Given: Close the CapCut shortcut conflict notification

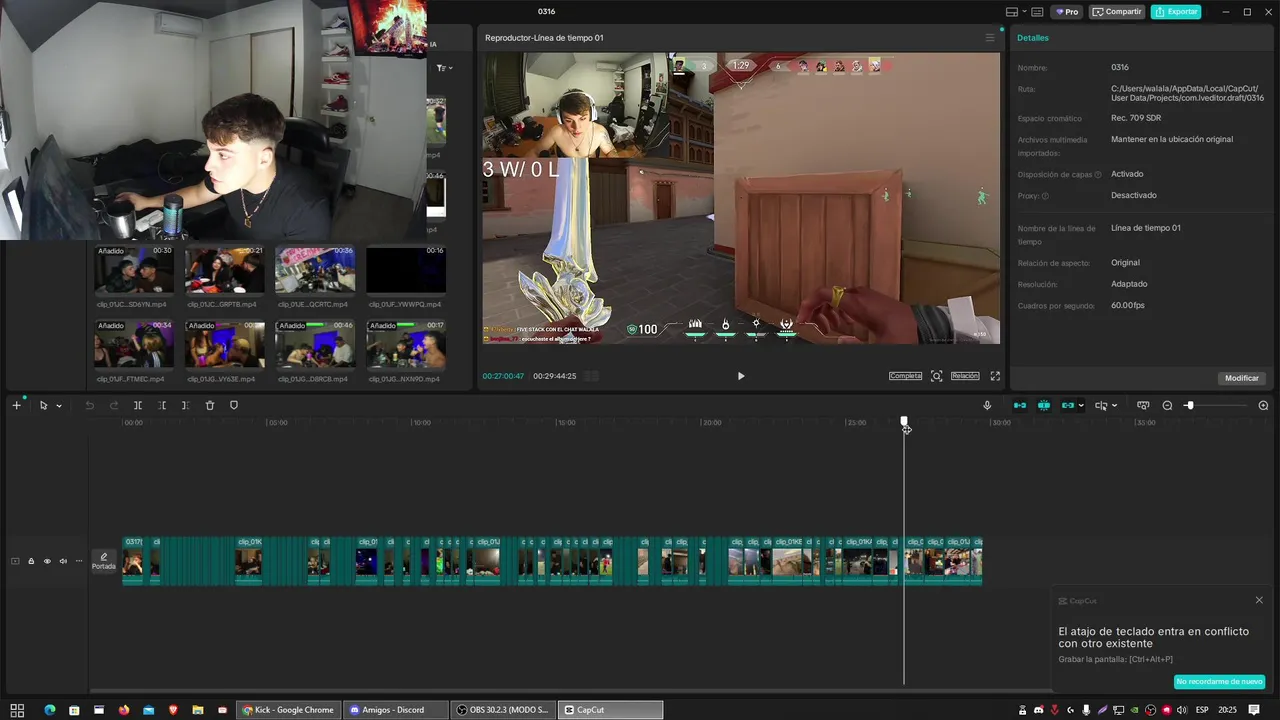Looking at the screenshot, I should pyautogui.click(x=1259, y=600).
